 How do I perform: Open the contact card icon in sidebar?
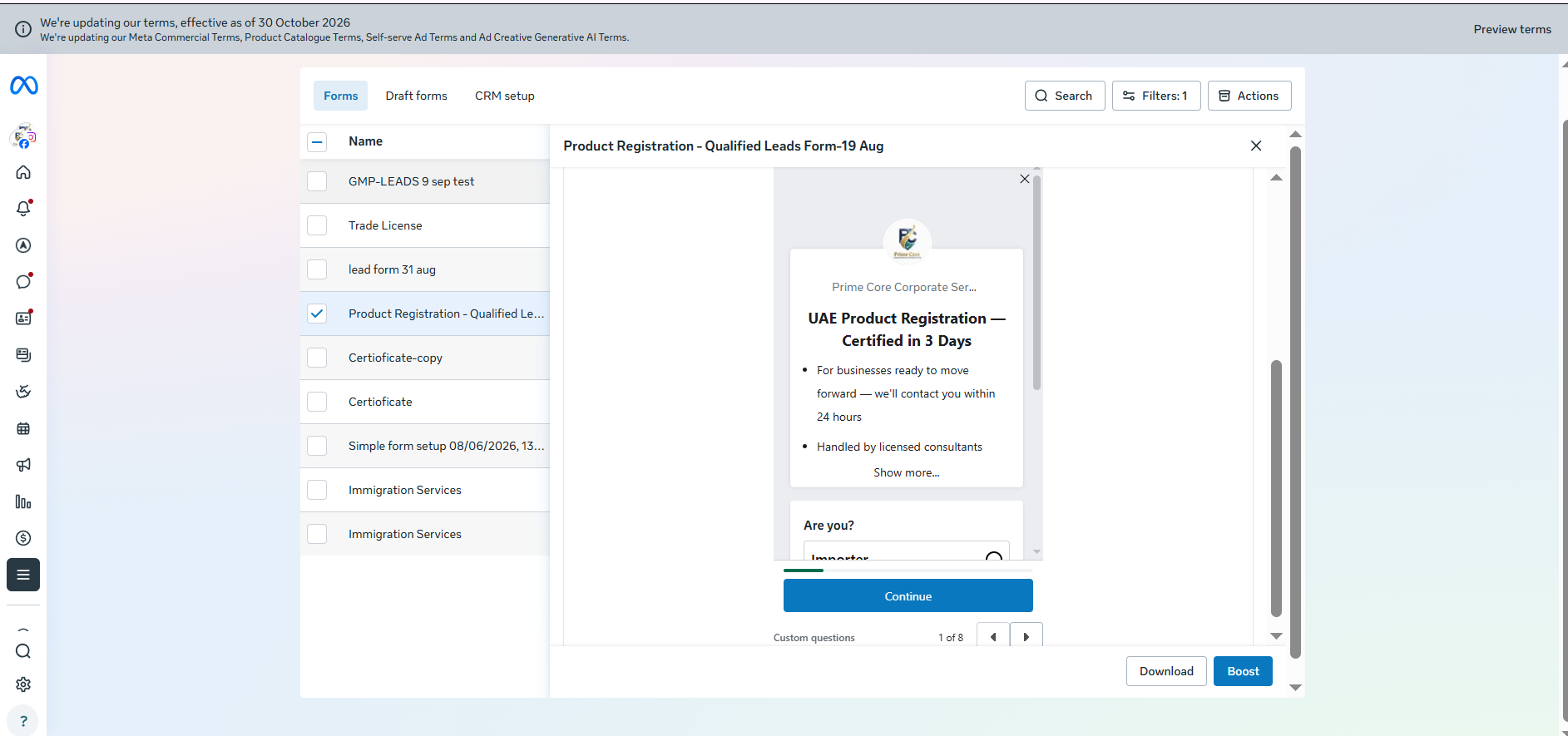23,319
